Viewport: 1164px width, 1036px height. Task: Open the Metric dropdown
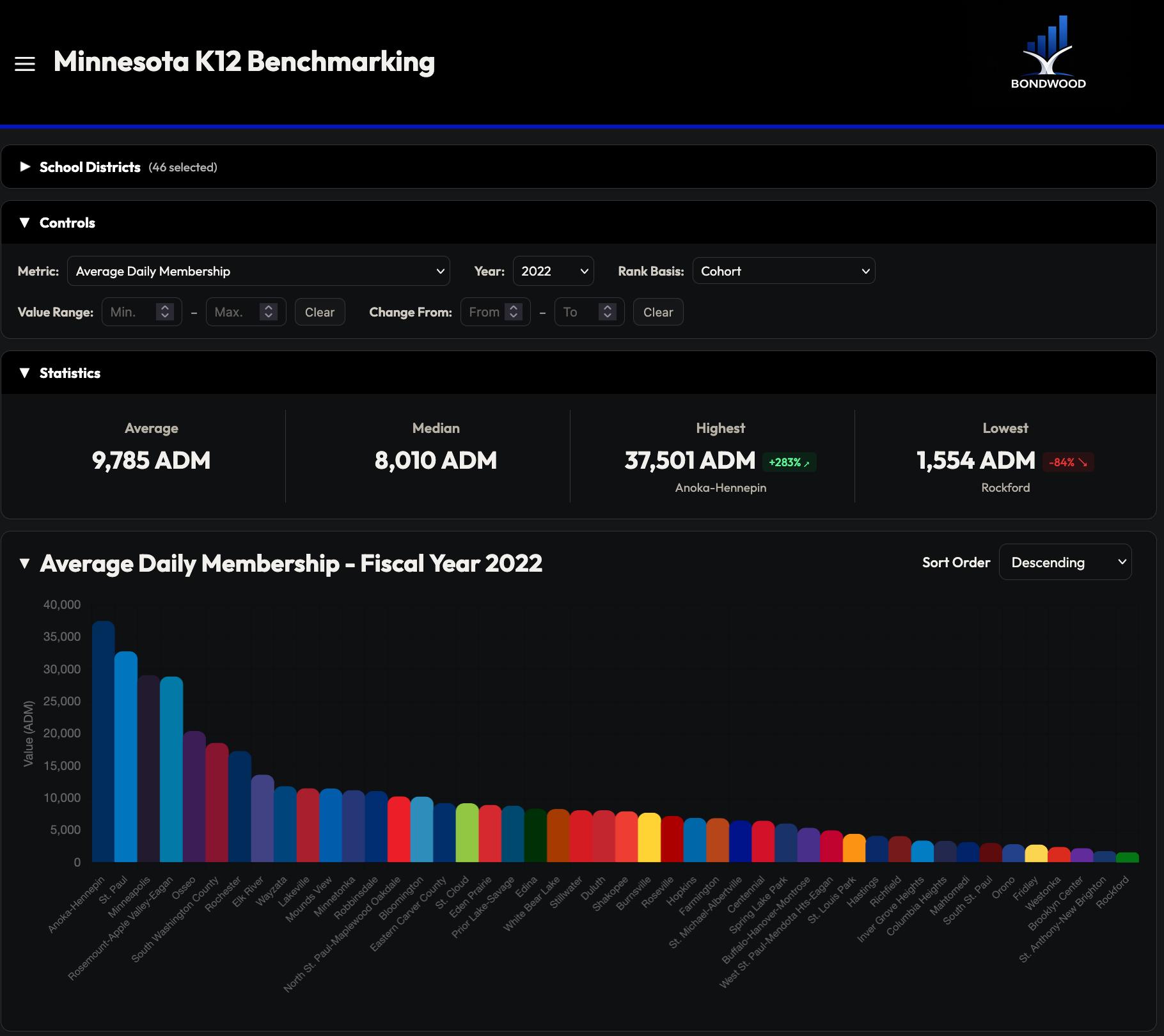pos(258,271)
